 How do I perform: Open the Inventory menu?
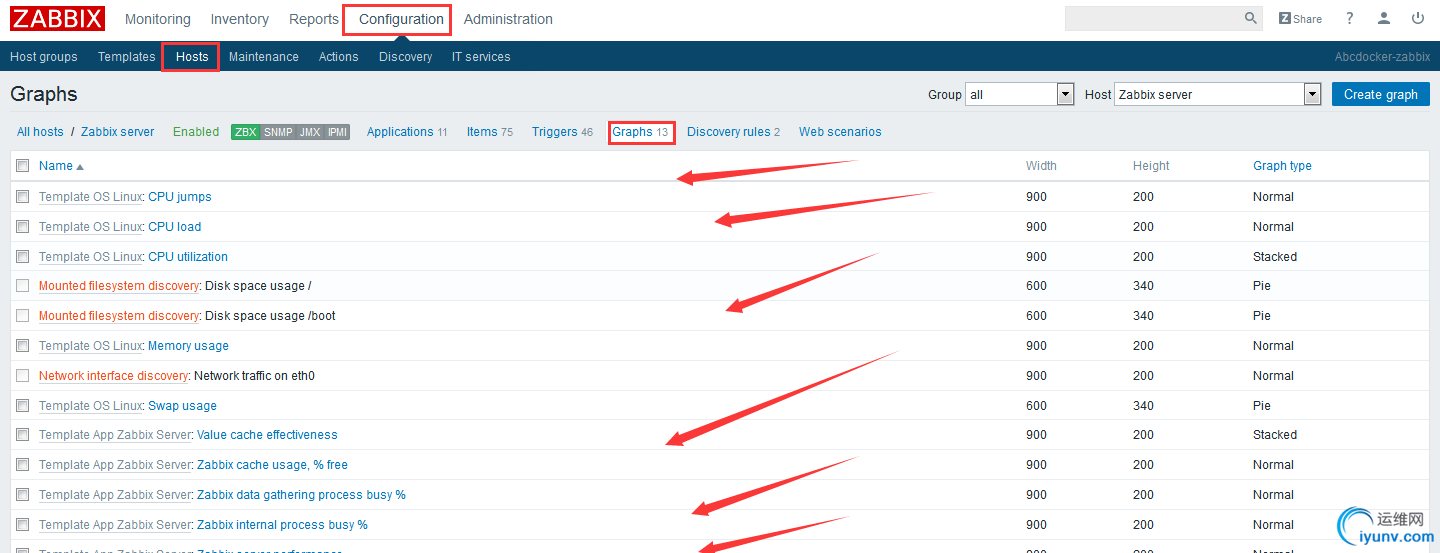coord(239,19)
